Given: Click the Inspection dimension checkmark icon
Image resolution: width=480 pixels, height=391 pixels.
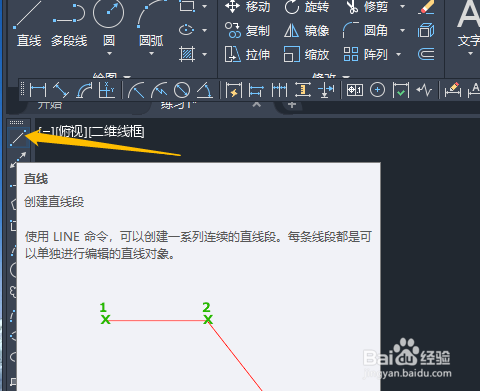Looking at the screenshot, I should point(401,90).
